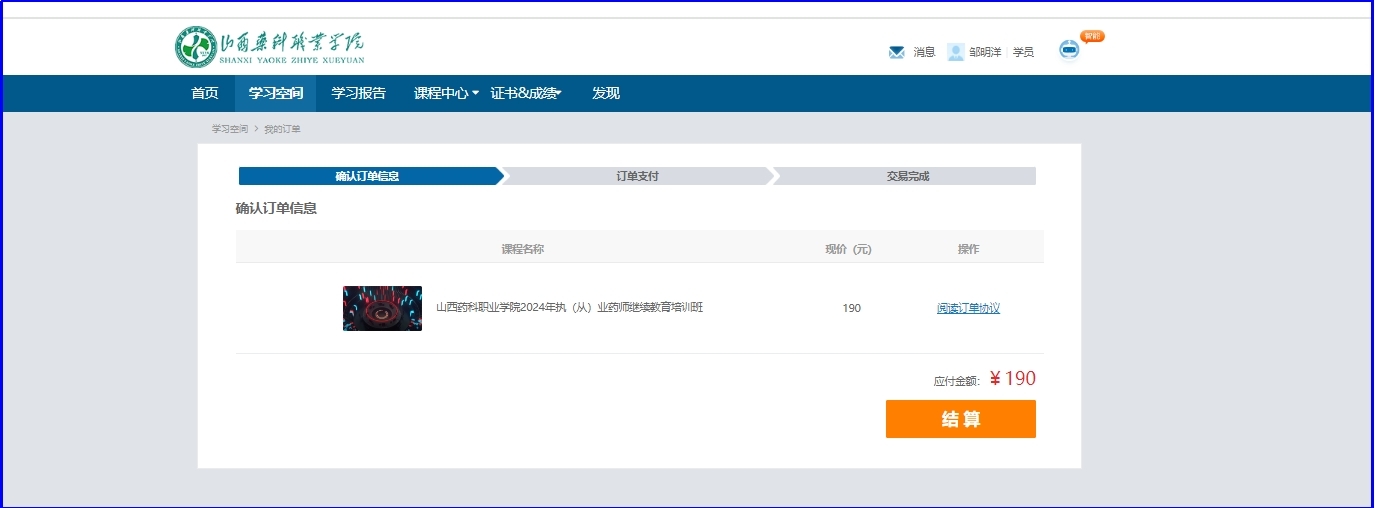Click the envelope message icon
The width and height of the screenshot is (1375, 508).
point(896,52)
